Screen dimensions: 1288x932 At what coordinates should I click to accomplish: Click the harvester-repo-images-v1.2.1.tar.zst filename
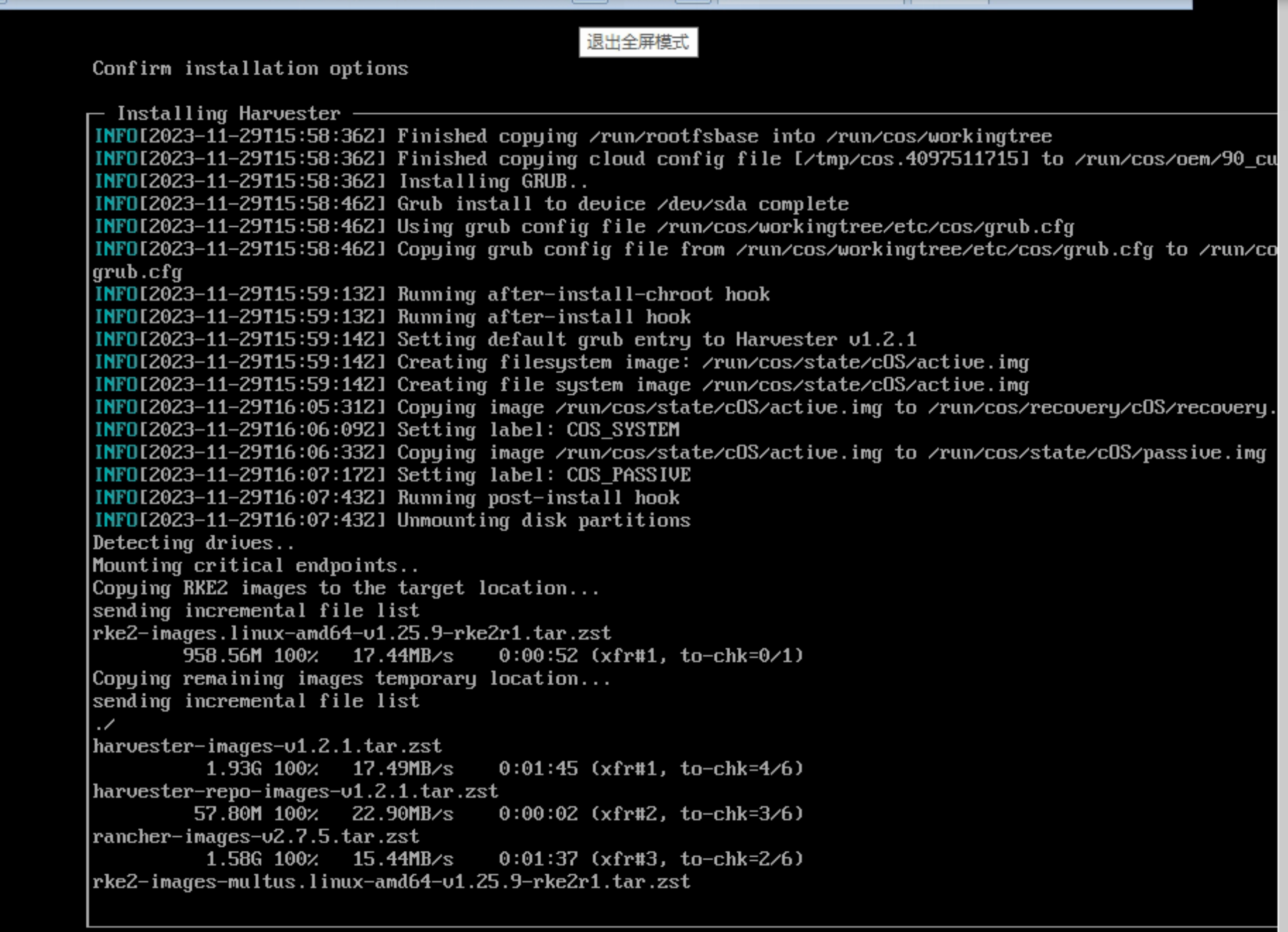295,791
